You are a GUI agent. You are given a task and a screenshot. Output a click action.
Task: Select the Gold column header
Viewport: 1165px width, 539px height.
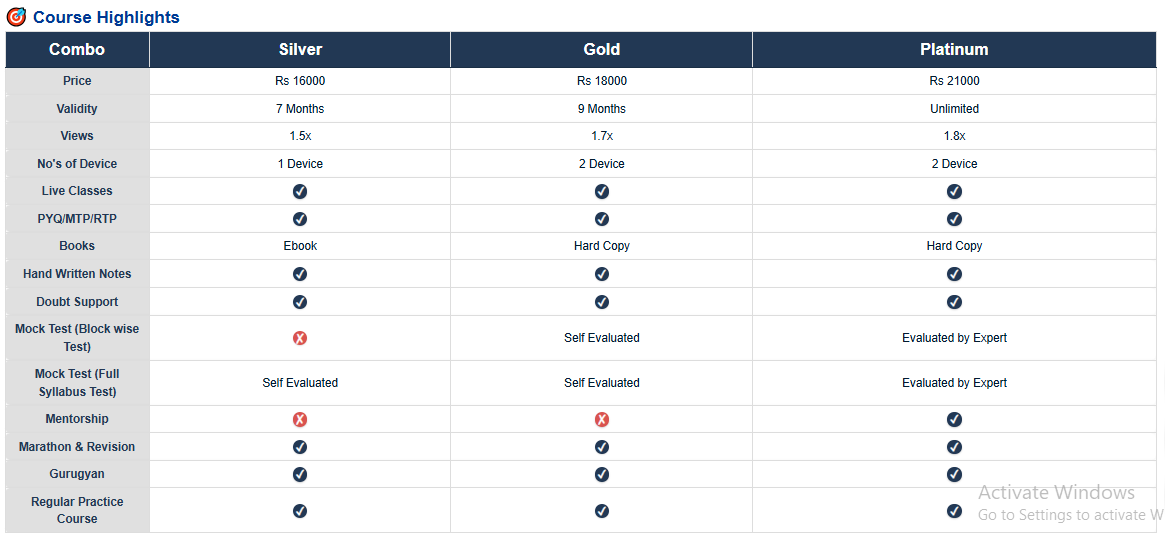pyautogui.click(x=602, y=50)
